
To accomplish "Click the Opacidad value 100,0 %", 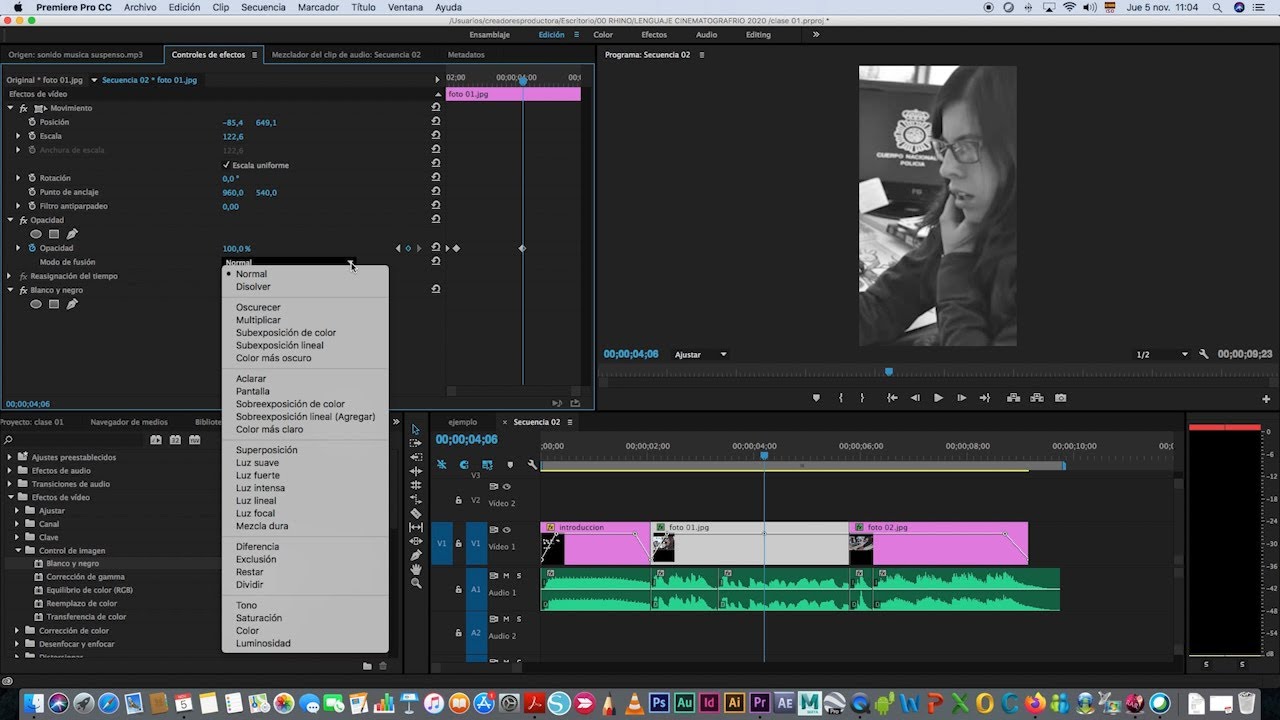I will (x=237, y=248).
